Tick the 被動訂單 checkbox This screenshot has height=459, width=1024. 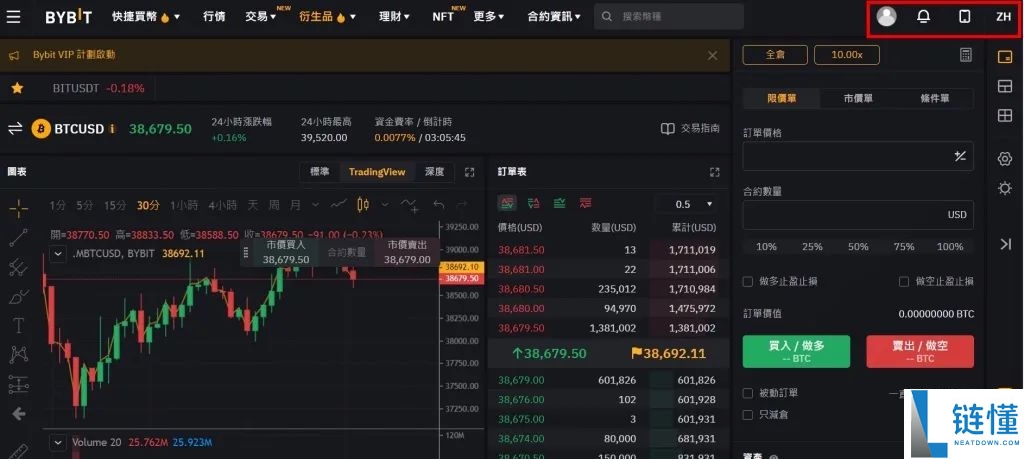coord(748,393)
